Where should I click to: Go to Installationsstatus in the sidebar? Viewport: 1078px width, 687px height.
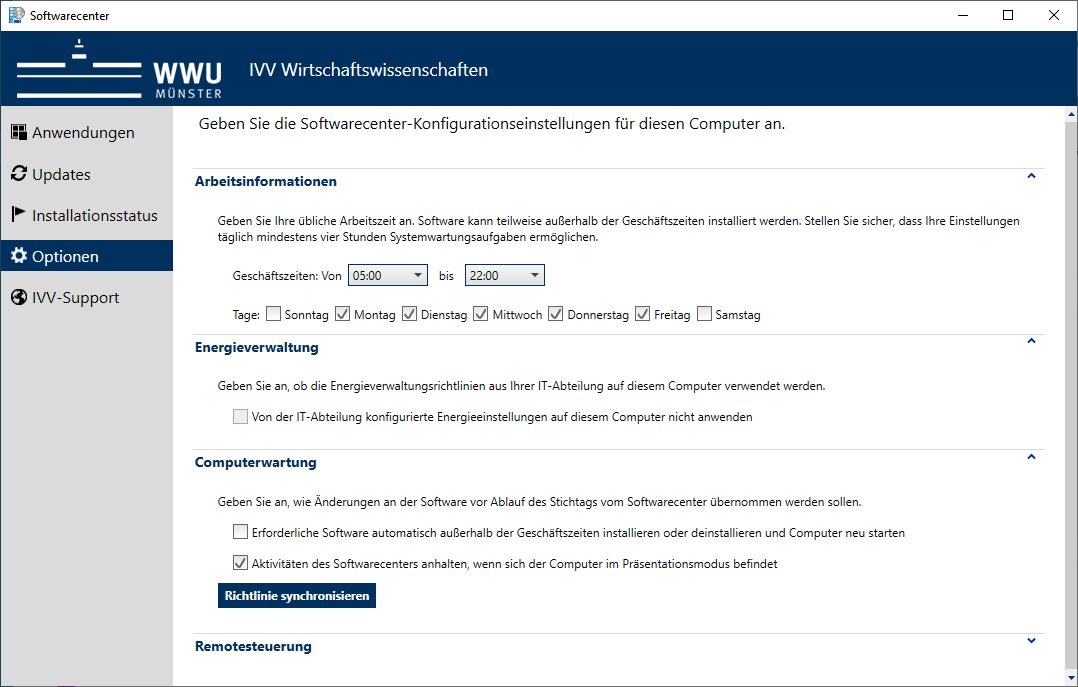[x=87, y=215]
